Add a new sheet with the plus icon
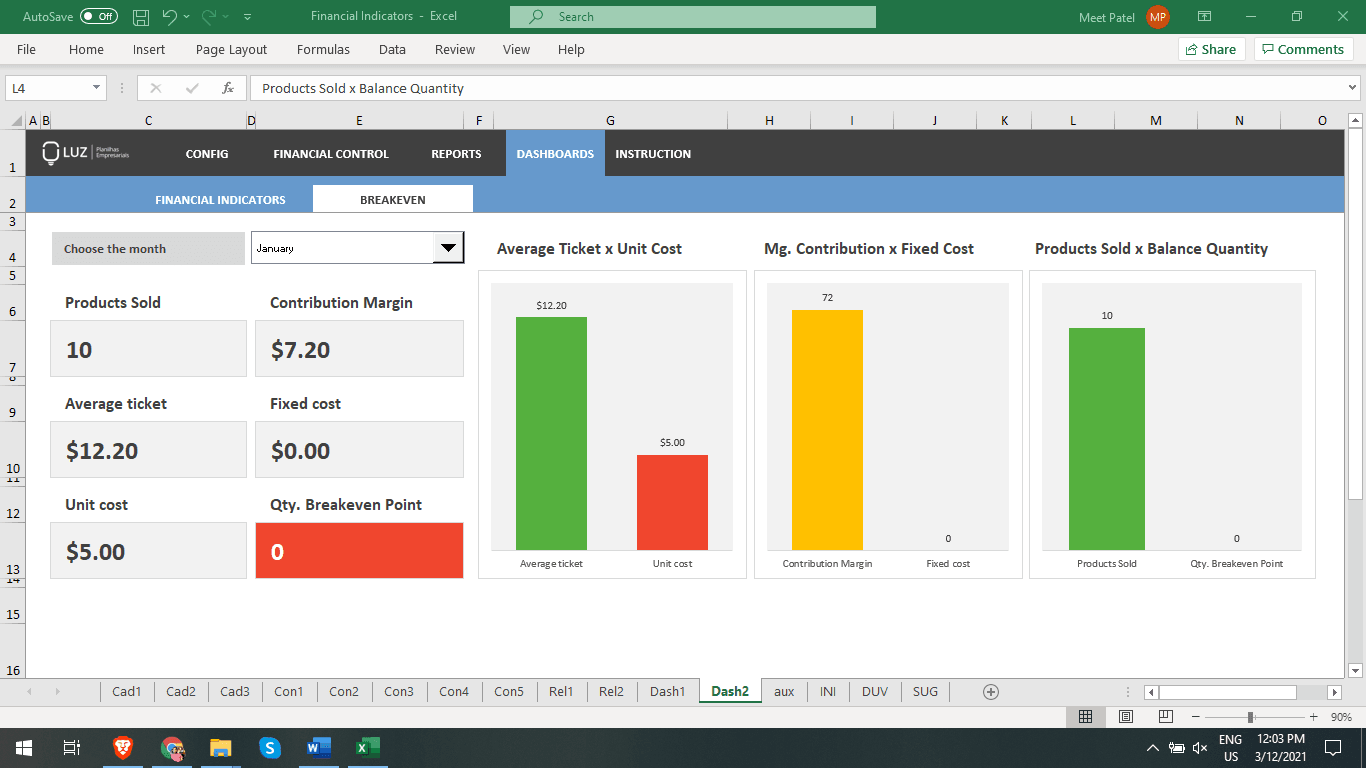This screenshot has height=768, width=1366. tap(990, 691)
